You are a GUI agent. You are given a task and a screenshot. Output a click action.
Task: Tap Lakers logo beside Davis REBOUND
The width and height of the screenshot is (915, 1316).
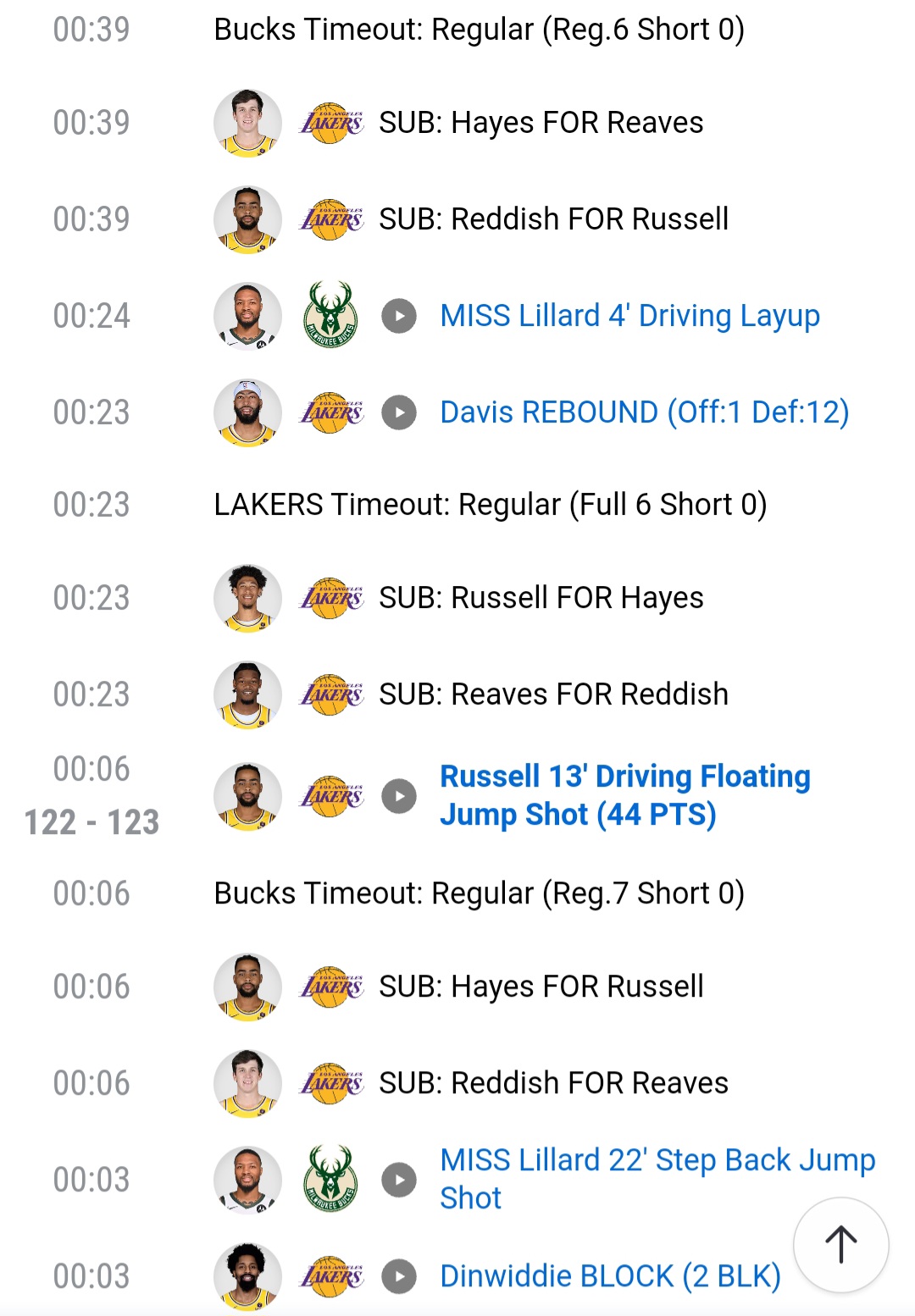(331, 412)
